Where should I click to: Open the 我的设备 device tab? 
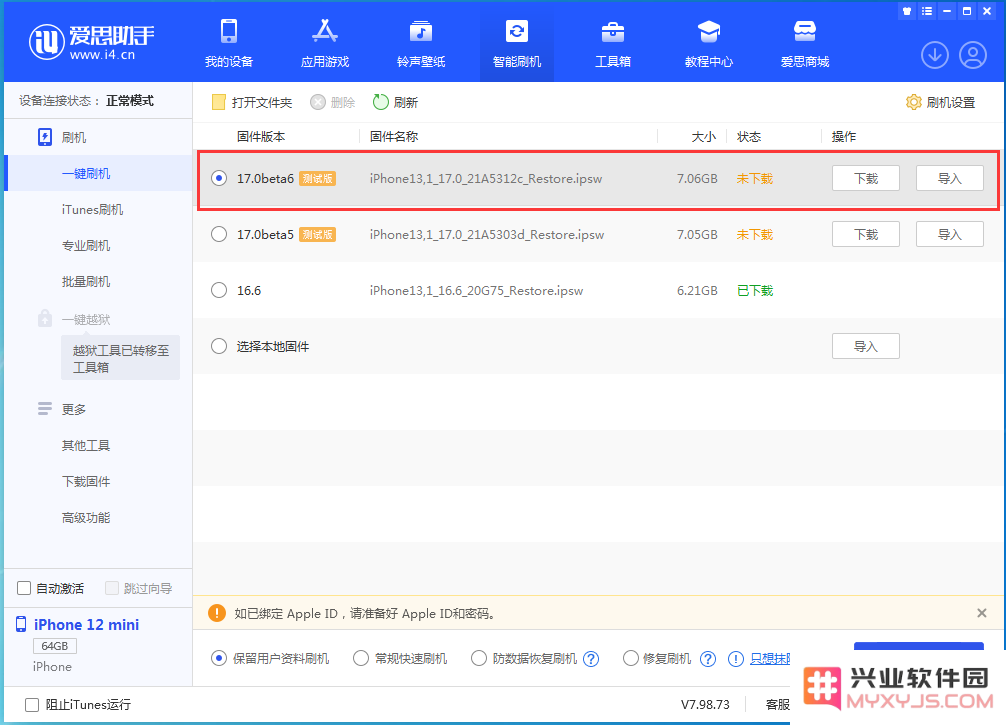[228, 42]
